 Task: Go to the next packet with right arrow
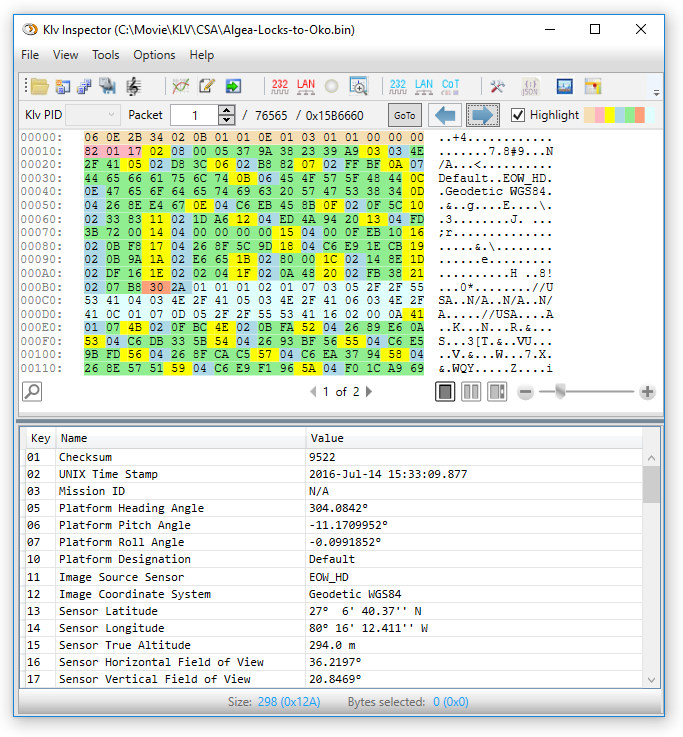[483, 115]
